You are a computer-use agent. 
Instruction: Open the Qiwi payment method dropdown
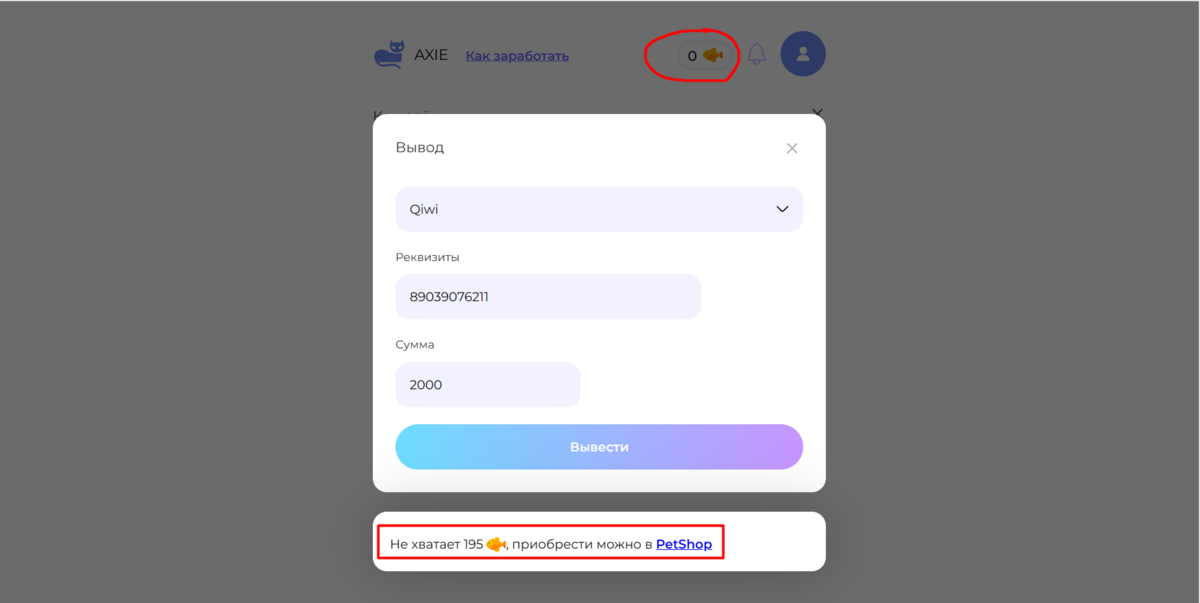point(599,209)
